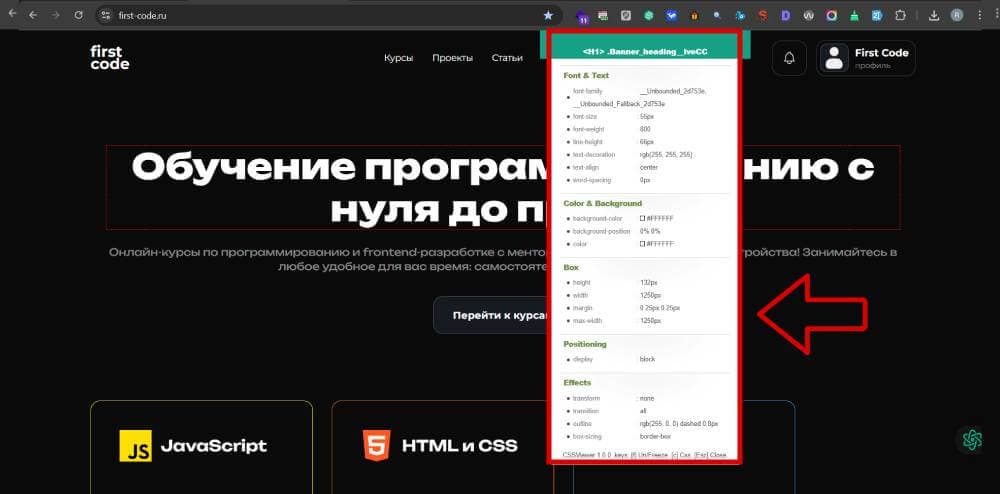This screenshot has height=494, width=1000.
Task: Go to the Статьи section
Action: (x=507, y=58)
